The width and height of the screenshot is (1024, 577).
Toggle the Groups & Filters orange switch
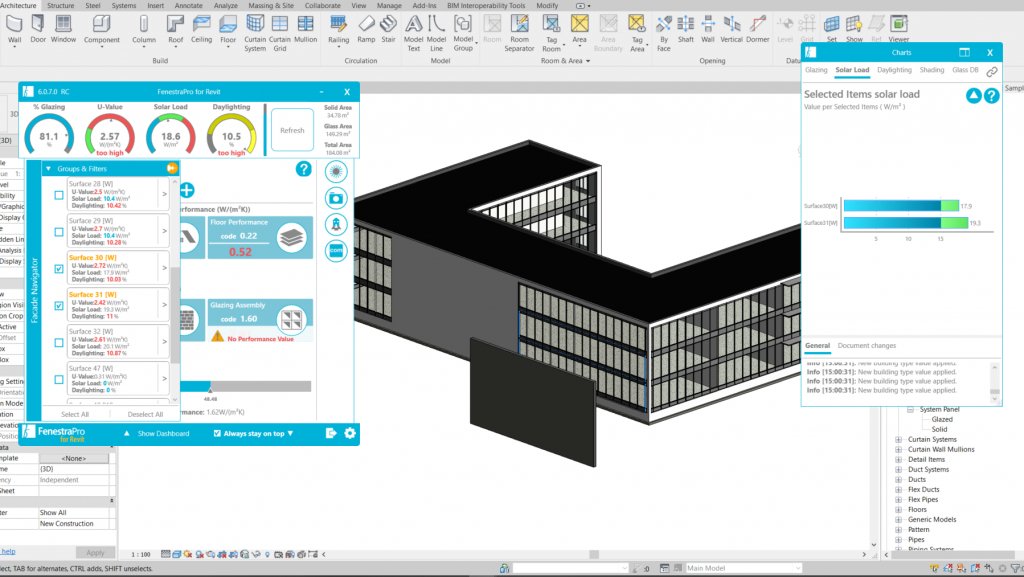[x=172, y=168]
